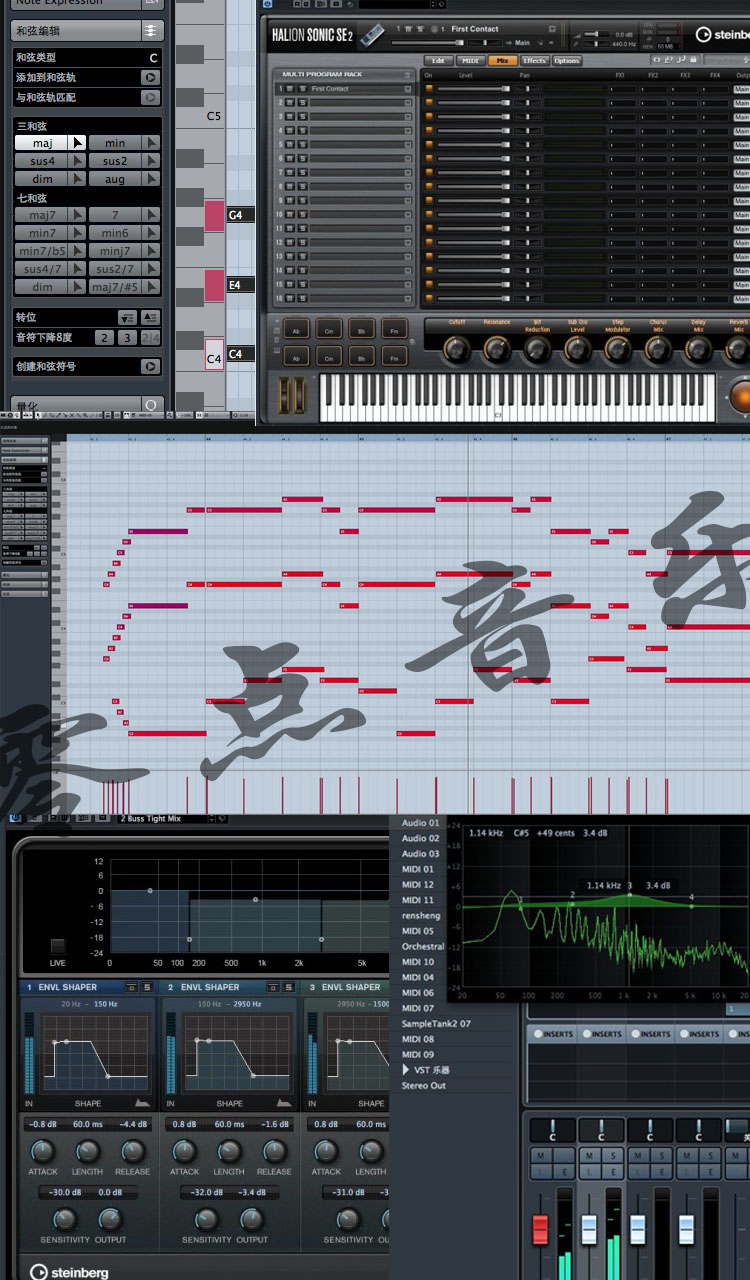Open the Main output dropdown for slot 1

(x=742, y=89)
